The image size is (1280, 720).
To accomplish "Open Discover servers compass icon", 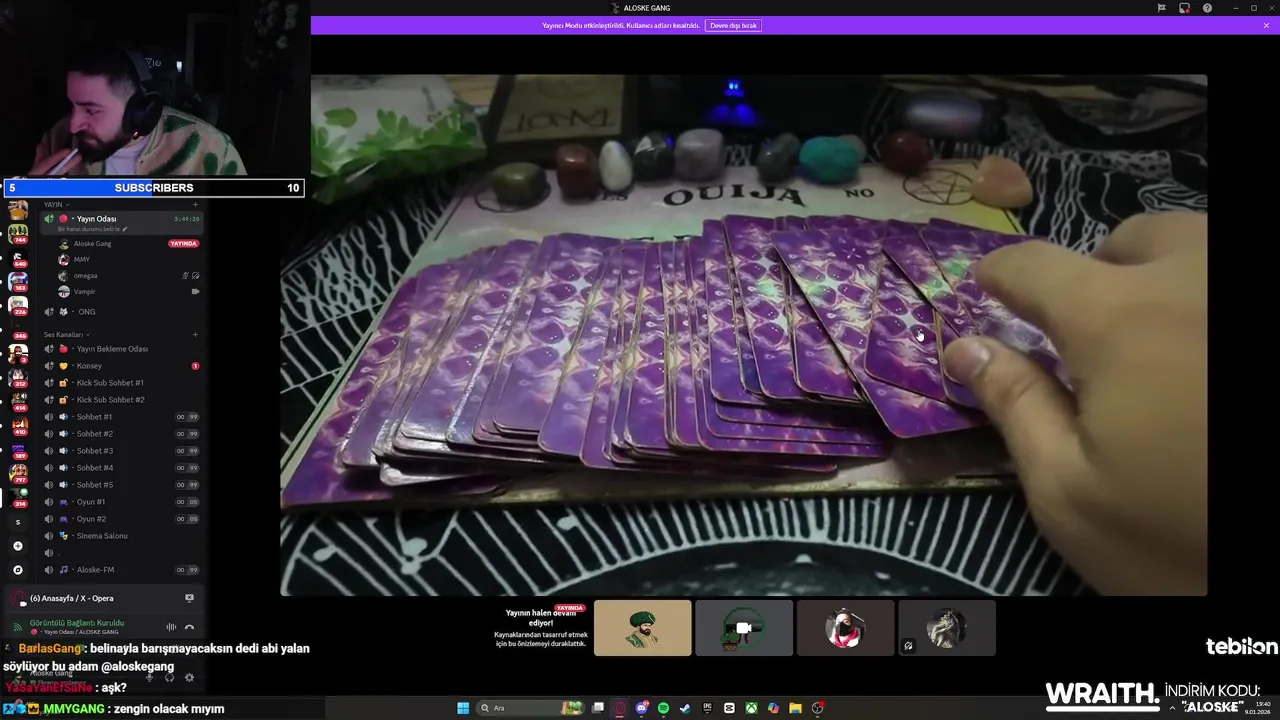I will pos(17,570).
